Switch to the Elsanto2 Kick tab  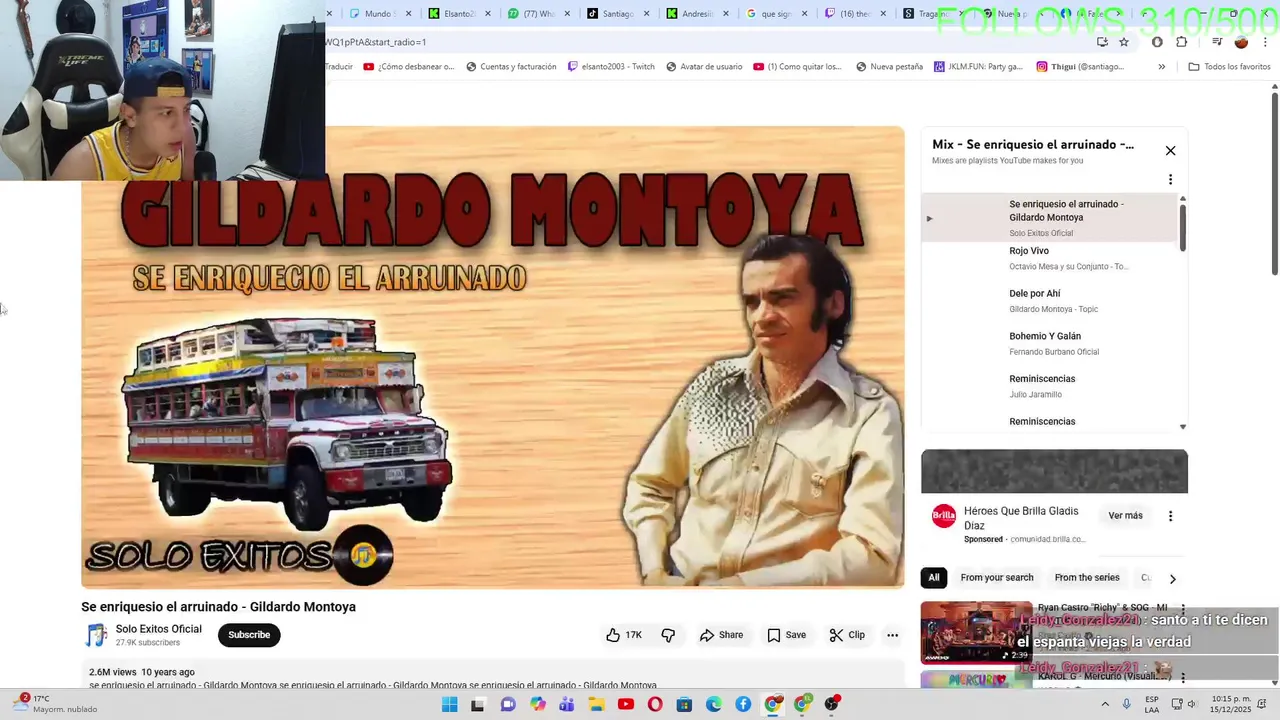click(x=458, y=14)
